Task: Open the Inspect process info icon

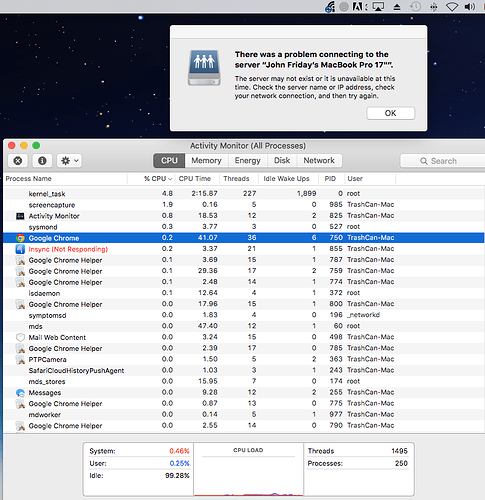Action: coord(42,161)
